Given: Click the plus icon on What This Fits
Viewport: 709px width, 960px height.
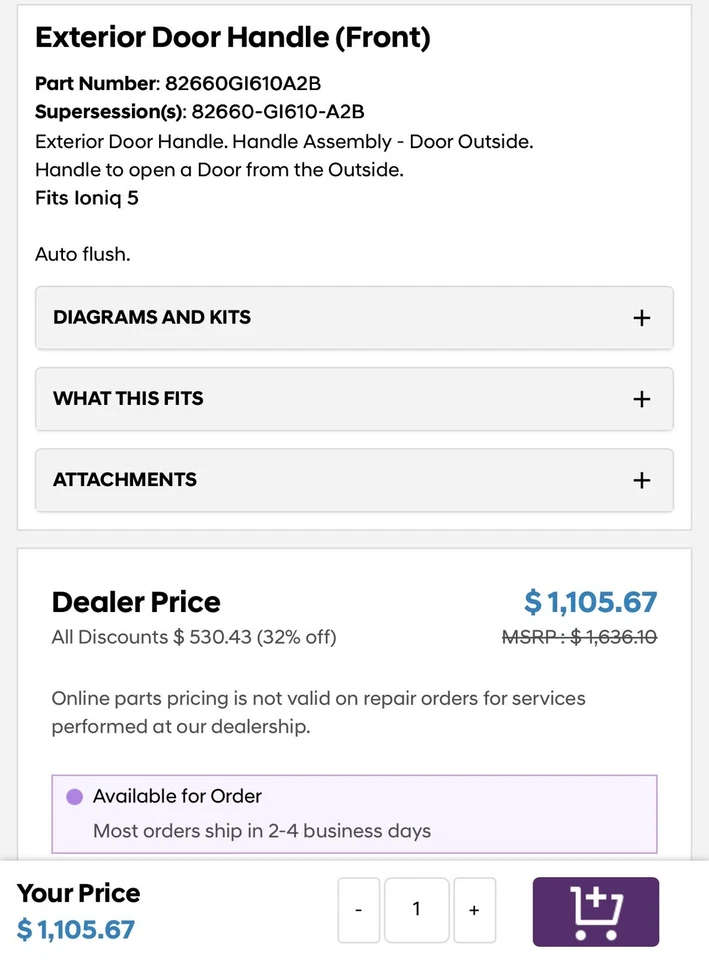Looking at the screenshot, I should 642,399.
